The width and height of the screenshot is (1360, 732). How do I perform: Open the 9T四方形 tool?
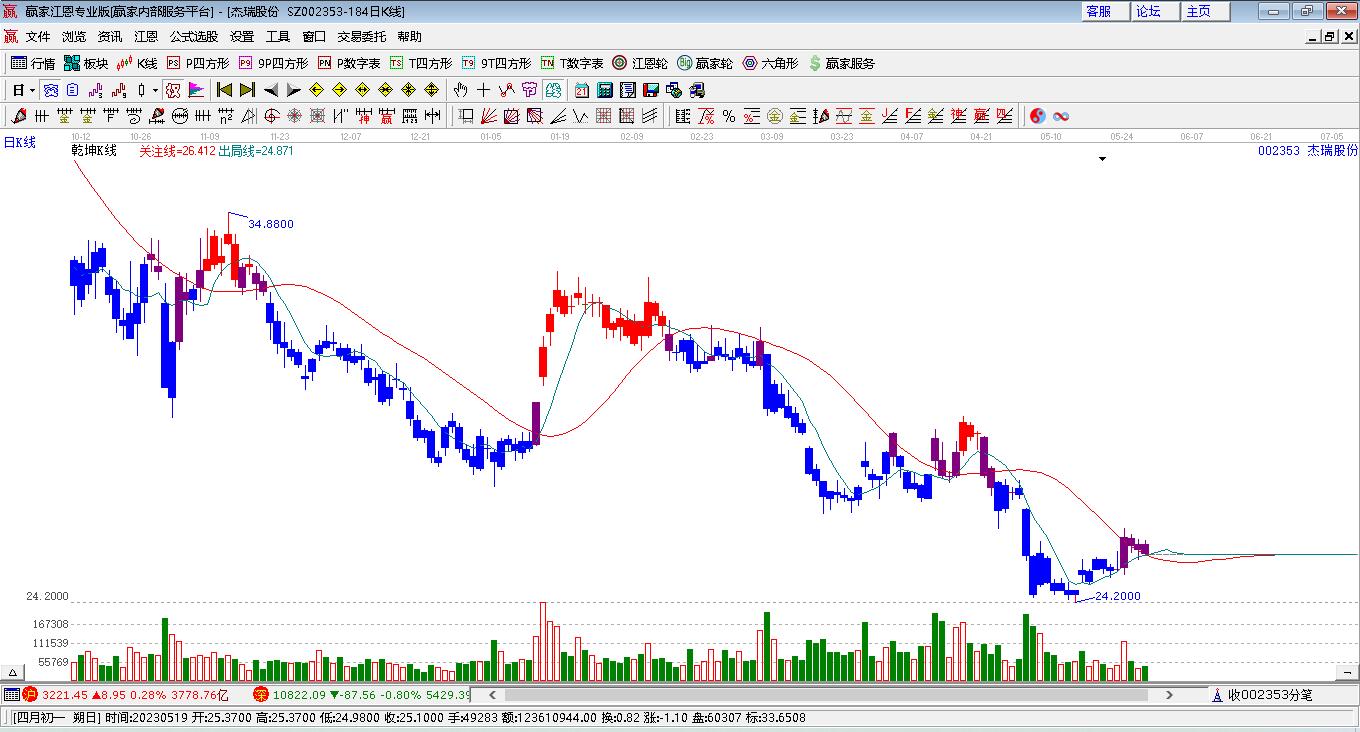point(496,63)
